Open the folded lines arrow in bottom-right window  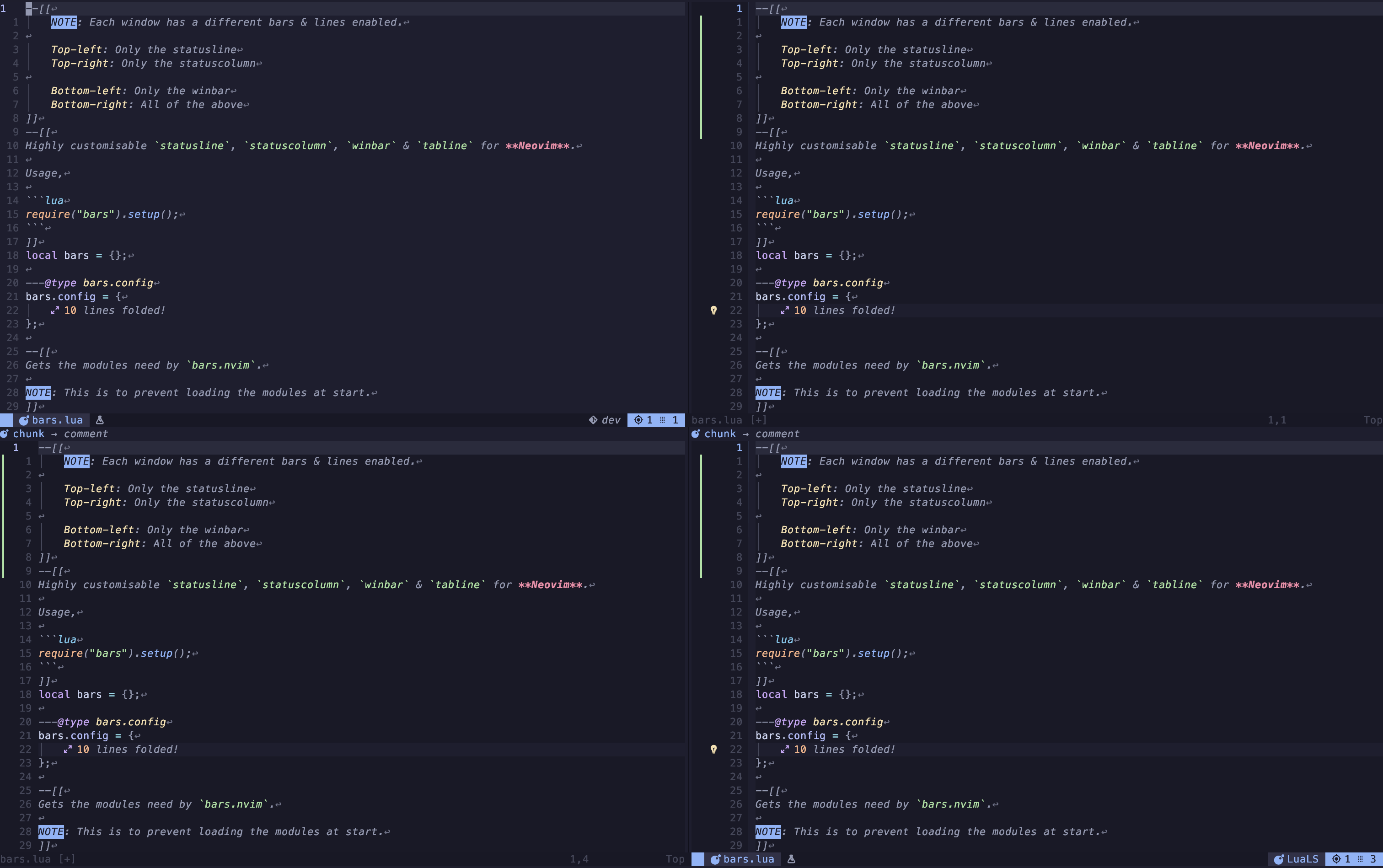785,750
